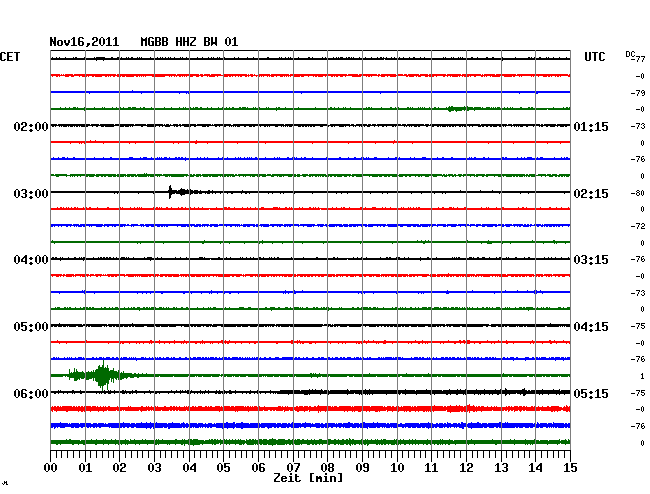Image resolution: width=650 pixels, height=494 pixels.
Task: Select minute tick label 01 on time axis
Action: pos(85,467)
